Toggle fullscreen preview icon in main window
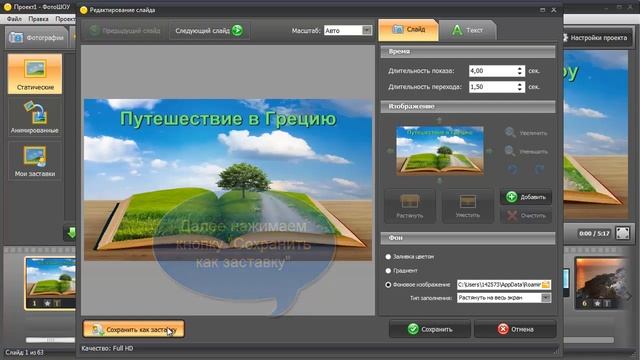This screenshot has width=640, height=360. point(622,233)
